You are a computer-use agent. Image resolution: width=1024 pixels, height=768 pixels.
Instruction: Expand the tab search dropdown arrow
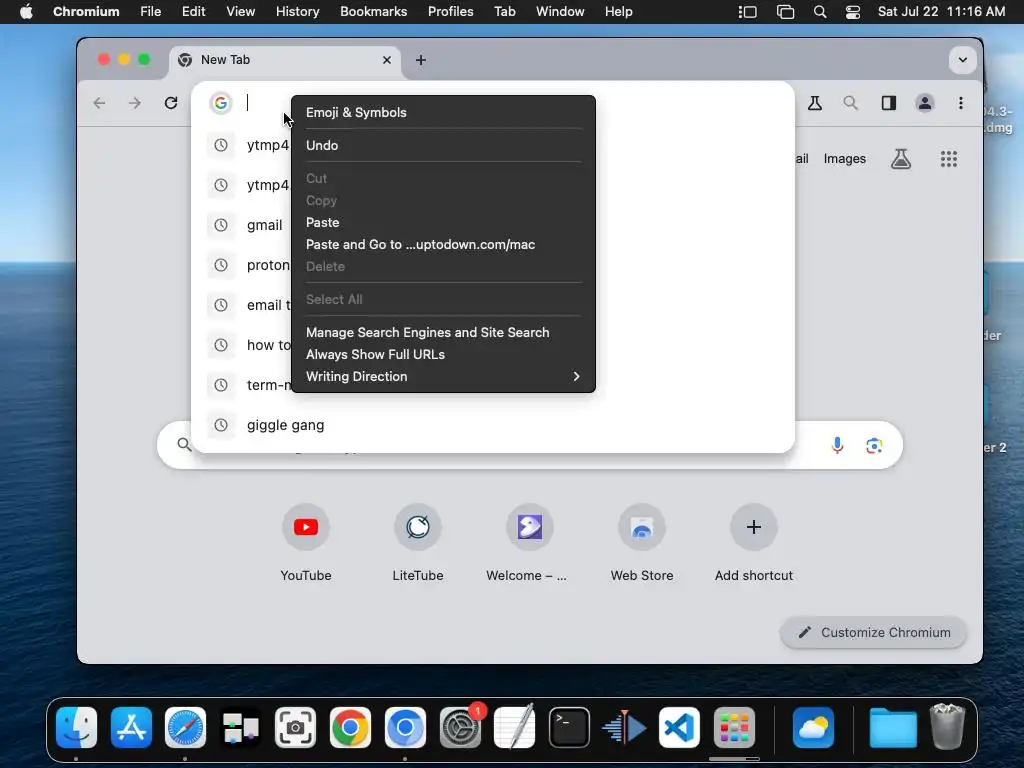tap(963, 60)
